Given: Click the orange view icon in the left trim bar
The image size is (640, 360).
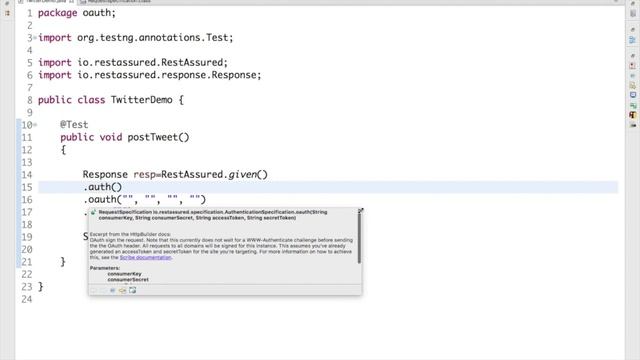Looking at the screenshot, I should pyautogui.click(x=7, y=13).
